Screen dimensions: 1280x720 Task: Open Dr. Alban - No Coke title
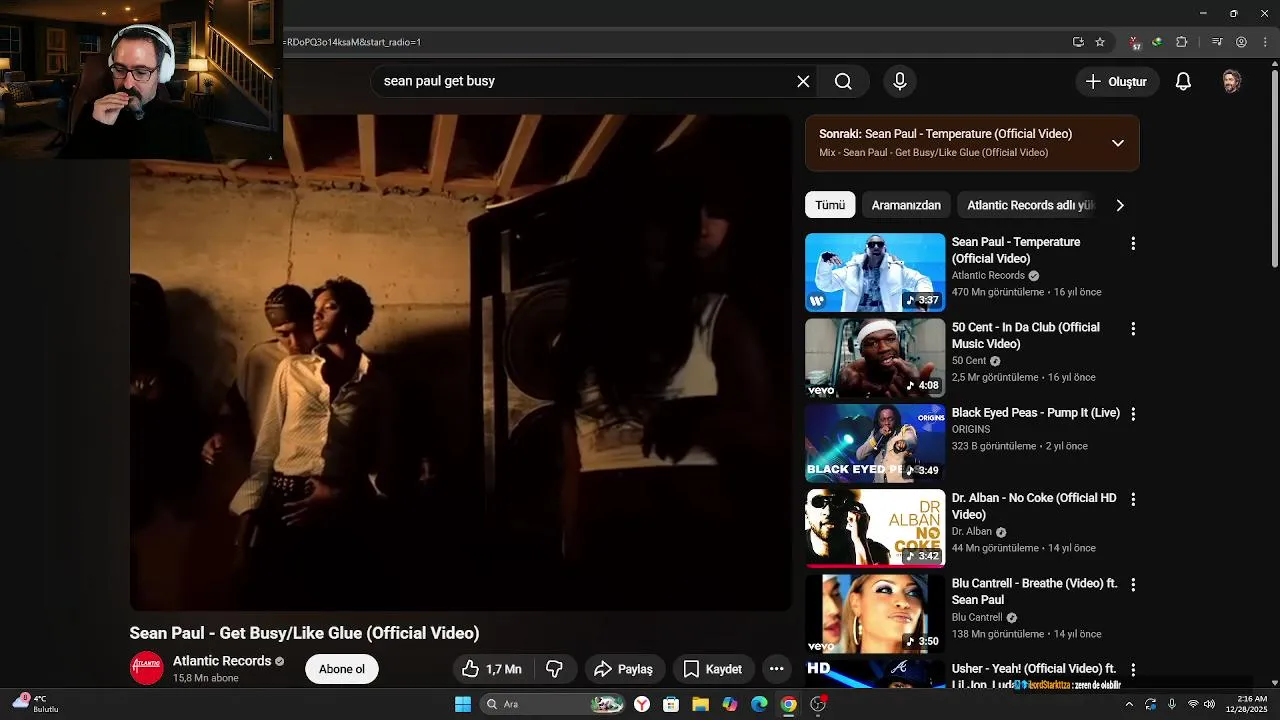(1034, 506)
